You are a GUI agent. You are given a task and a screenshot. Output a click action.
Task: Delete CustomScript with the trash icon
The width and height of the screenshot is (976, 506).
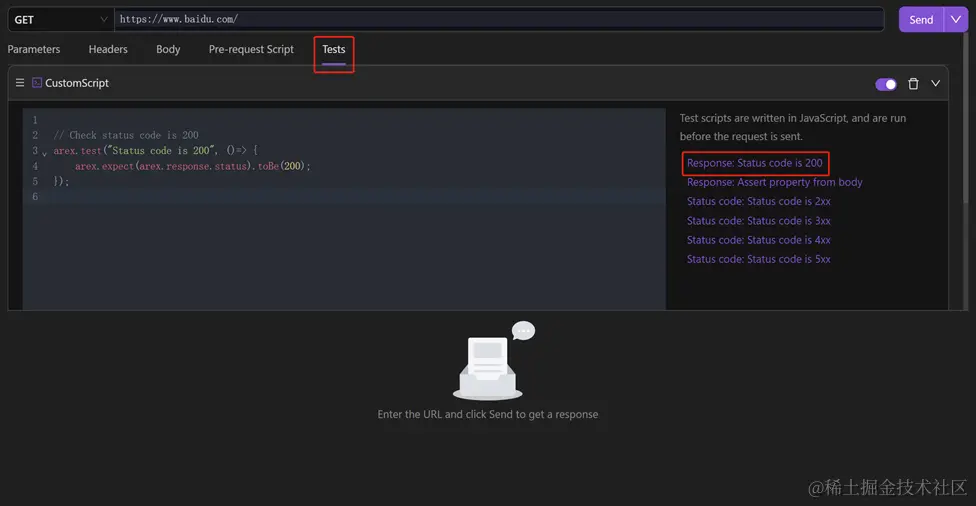913,83
